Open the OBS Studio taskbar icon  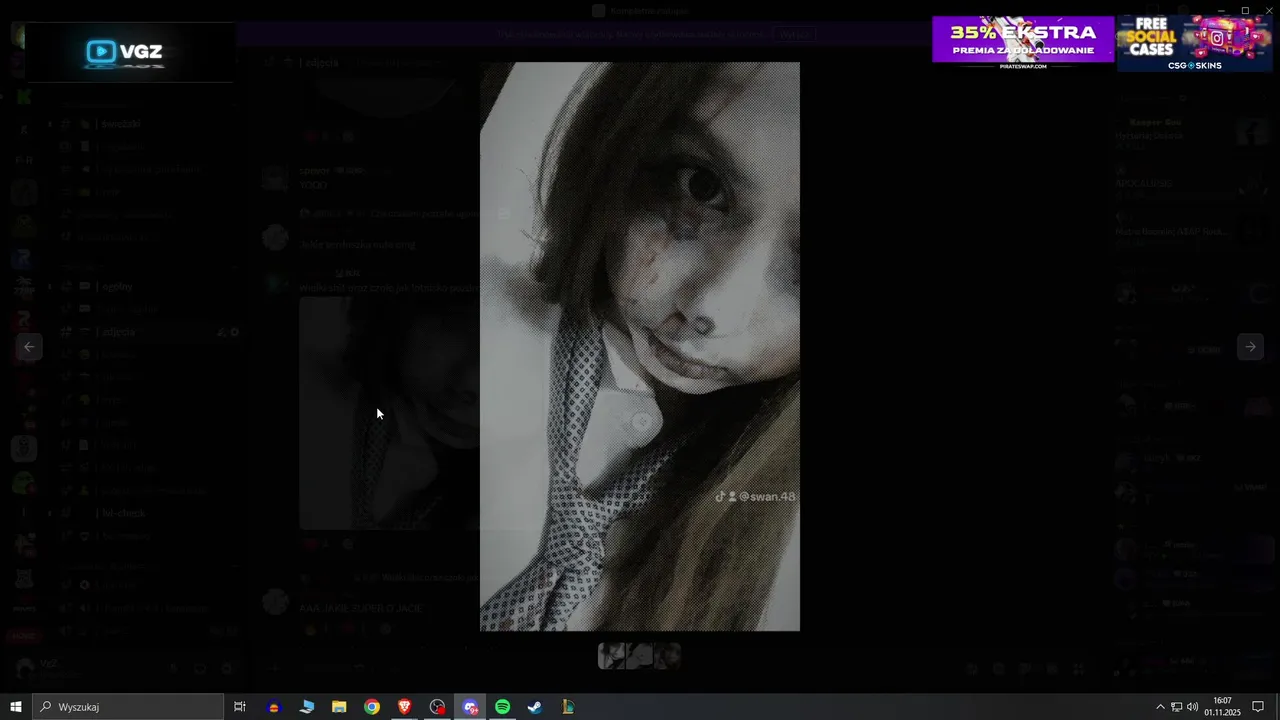[437, 707]
